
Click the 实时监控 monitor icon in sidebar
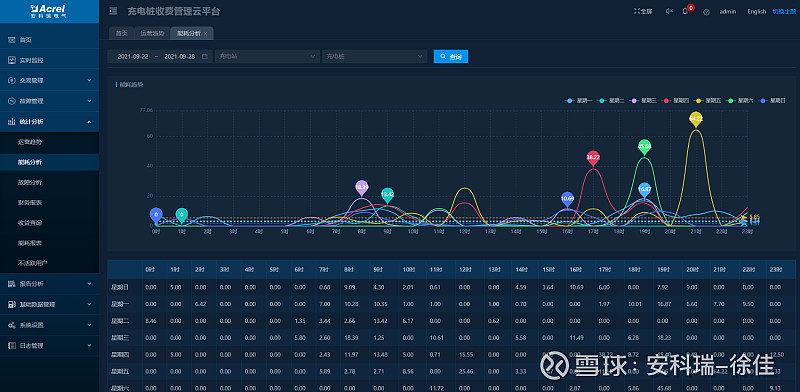click(12, 60)
